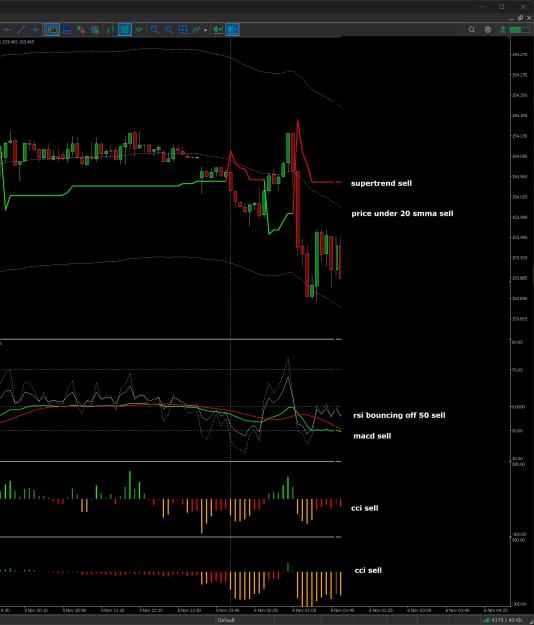Click the highlighted orange folder toolbar icon
534x625 pixels.
[x=52, y=29]
